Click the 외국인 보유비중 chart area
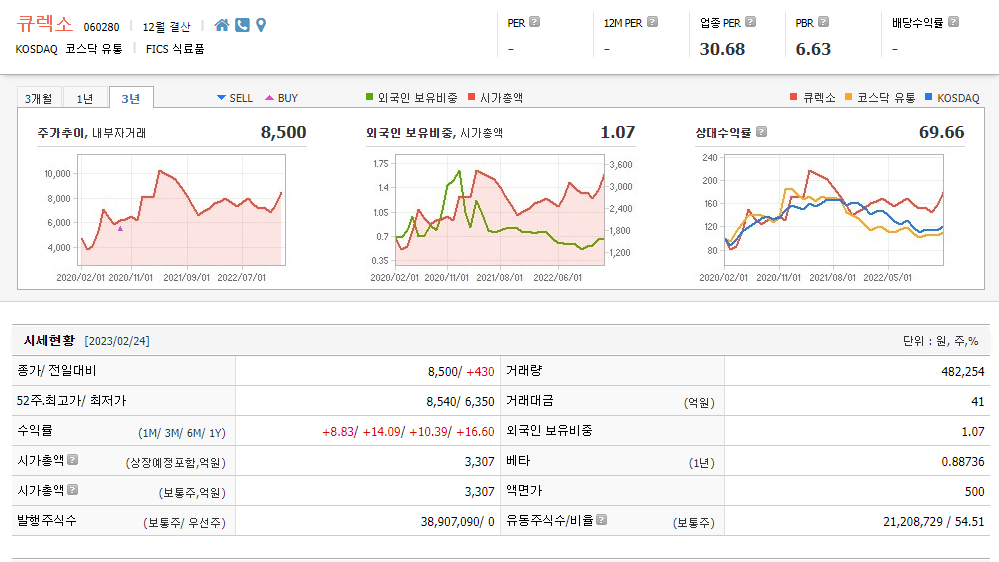999x562 pixels. 500,210
